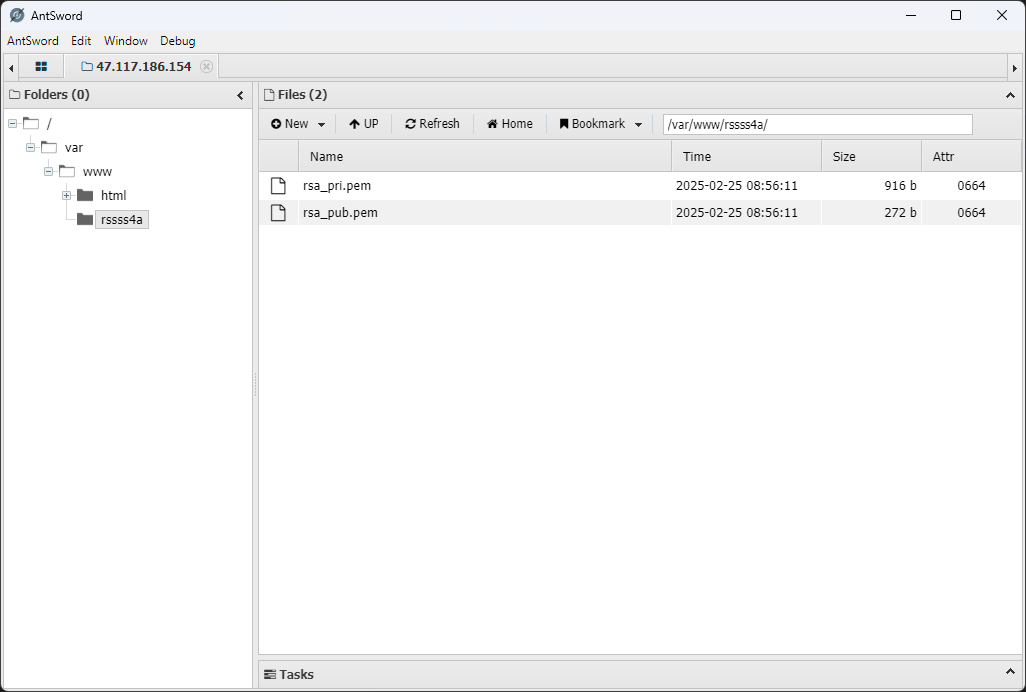Collapse the Folders panel
1026x692 pixels.
240,95
